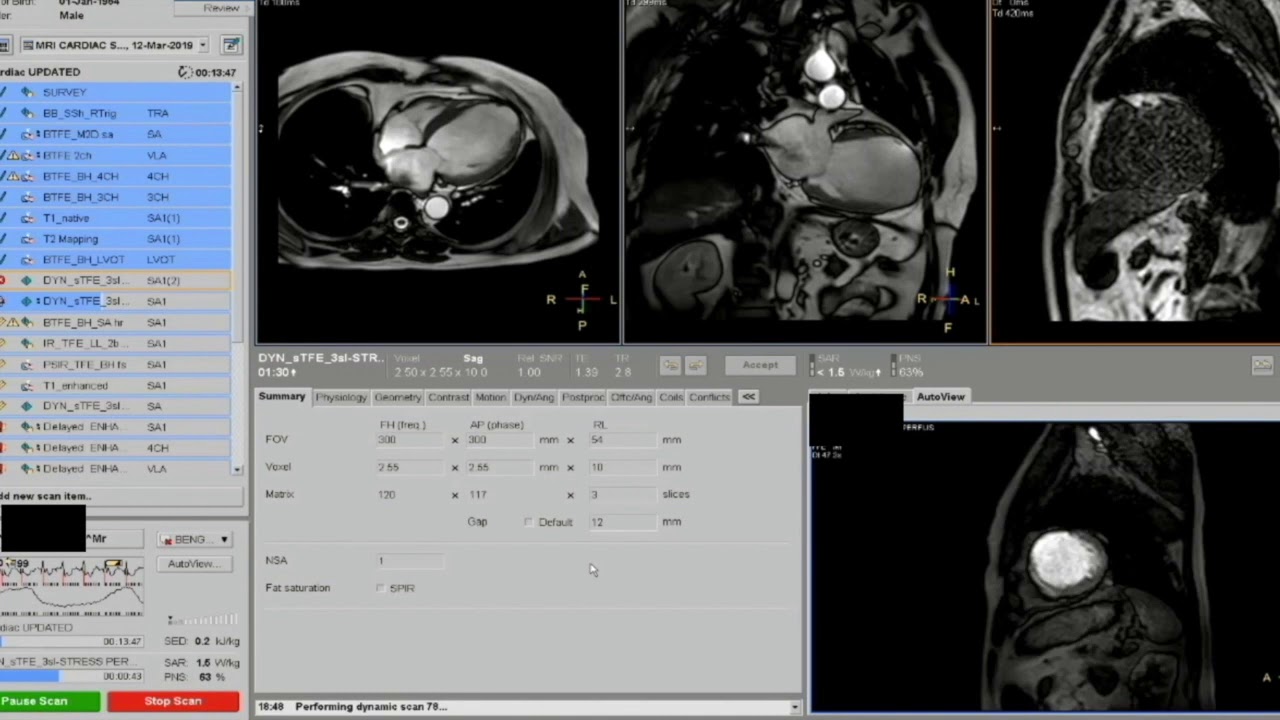Click the previous scan arrow icon near Accept
The width and height of the screenshot is (1280, 720).
[671, 365]
